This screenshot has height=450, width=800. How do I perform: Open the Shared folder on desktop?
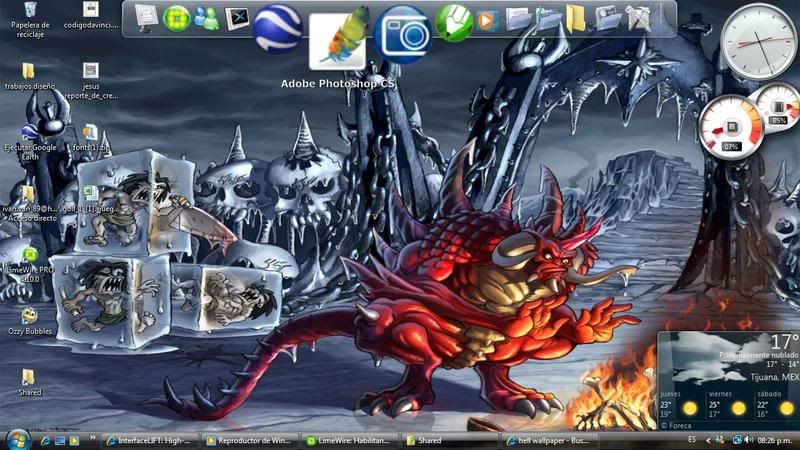[x=29, y=383]
